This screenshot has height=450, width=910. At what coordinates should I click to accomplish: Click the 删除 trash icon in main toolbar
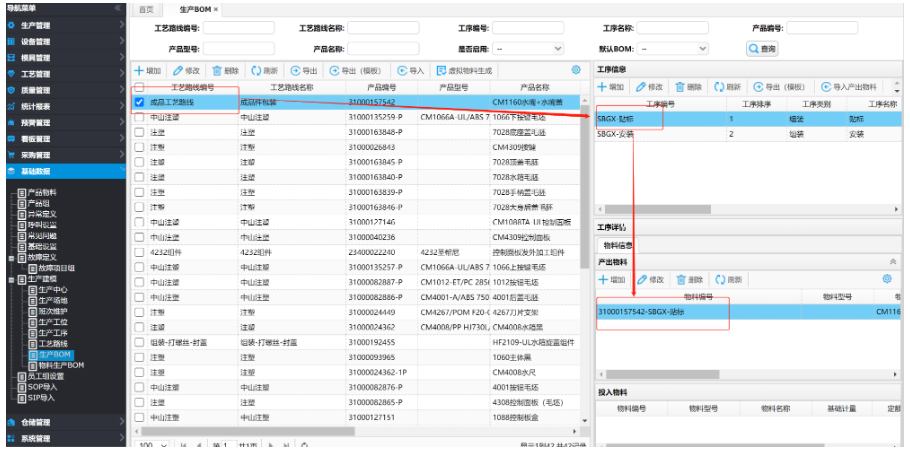(x=217, y=70)
